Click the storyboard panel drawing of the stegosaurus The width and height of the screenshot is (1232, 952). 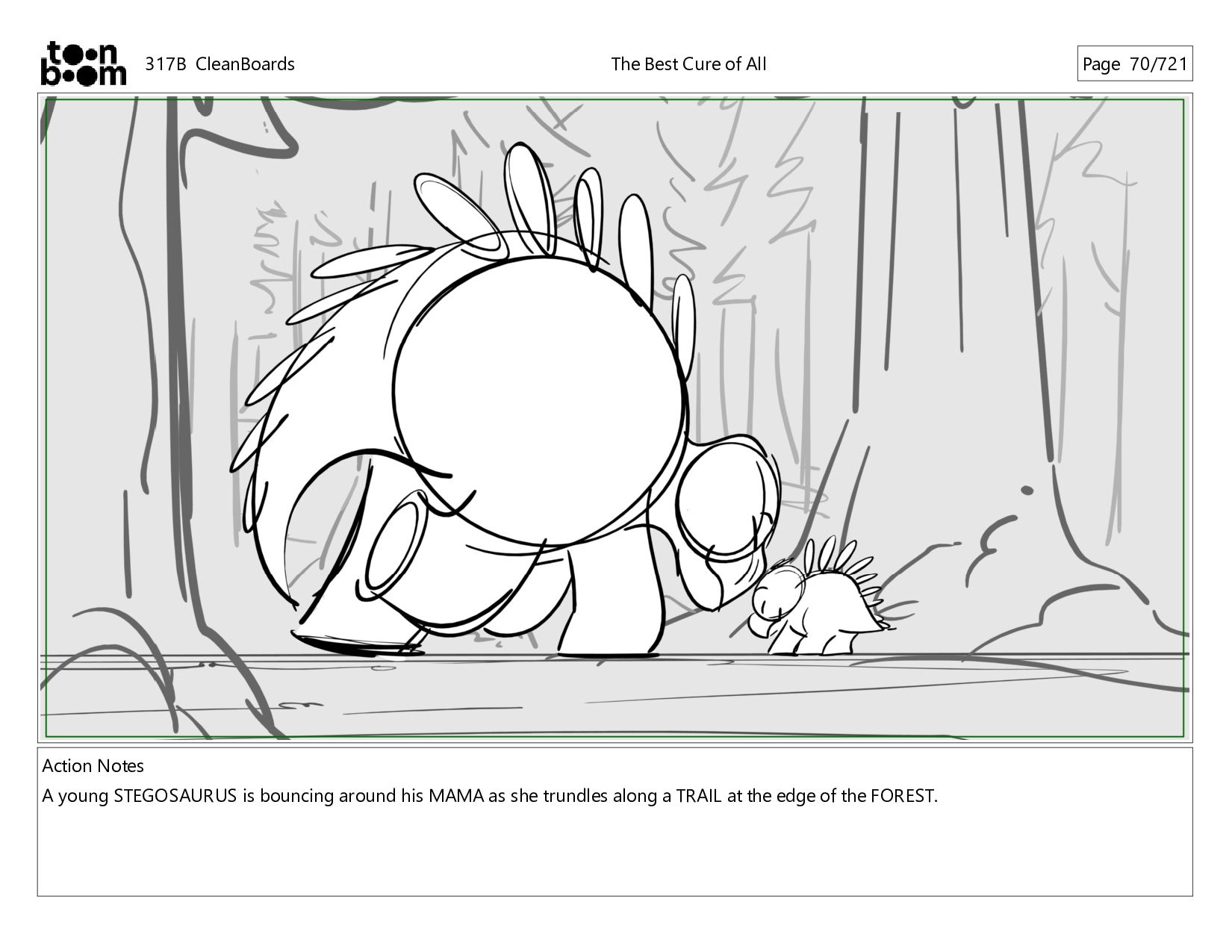pos(615,418)
